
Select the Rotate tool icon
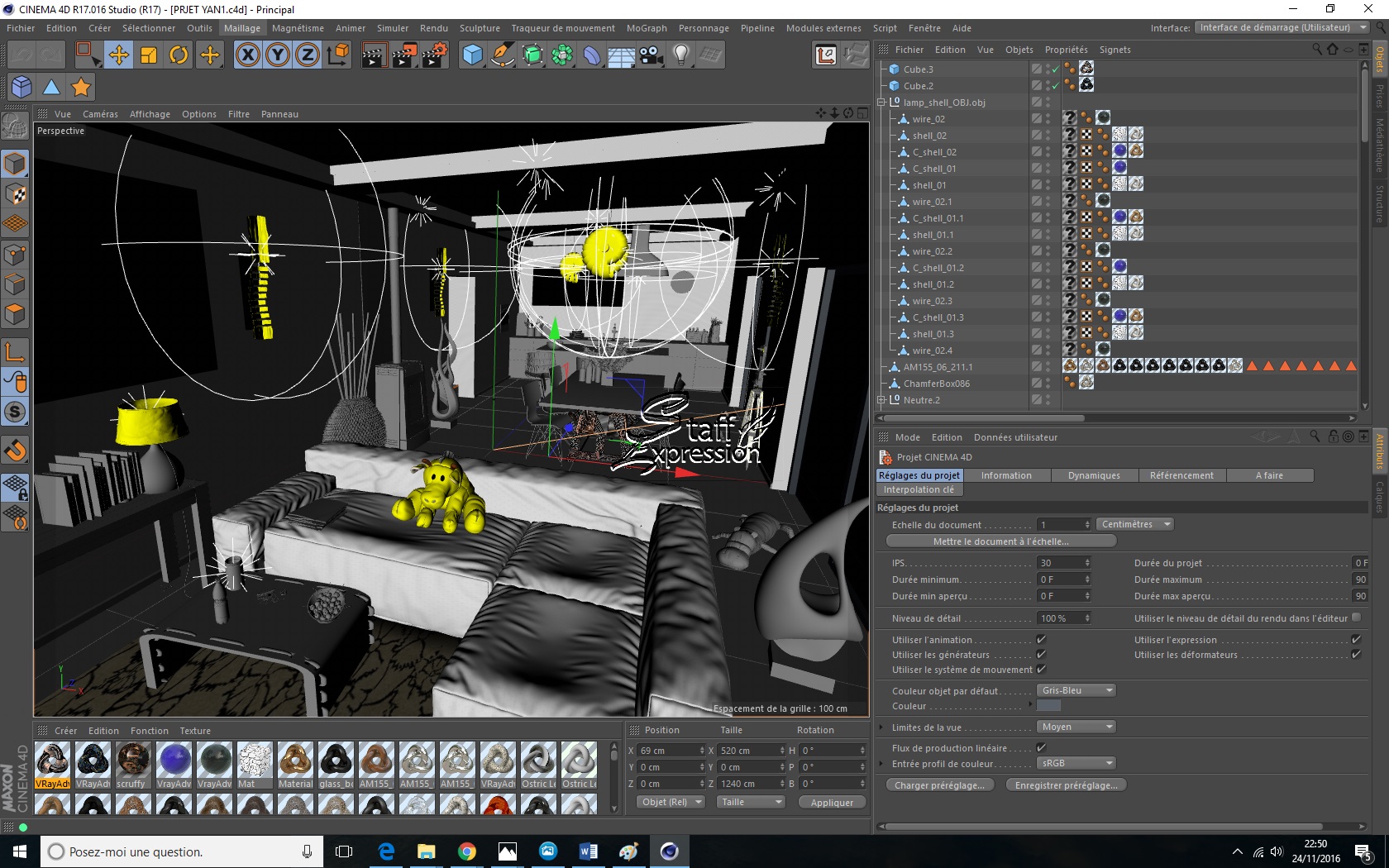click(179, 55)
